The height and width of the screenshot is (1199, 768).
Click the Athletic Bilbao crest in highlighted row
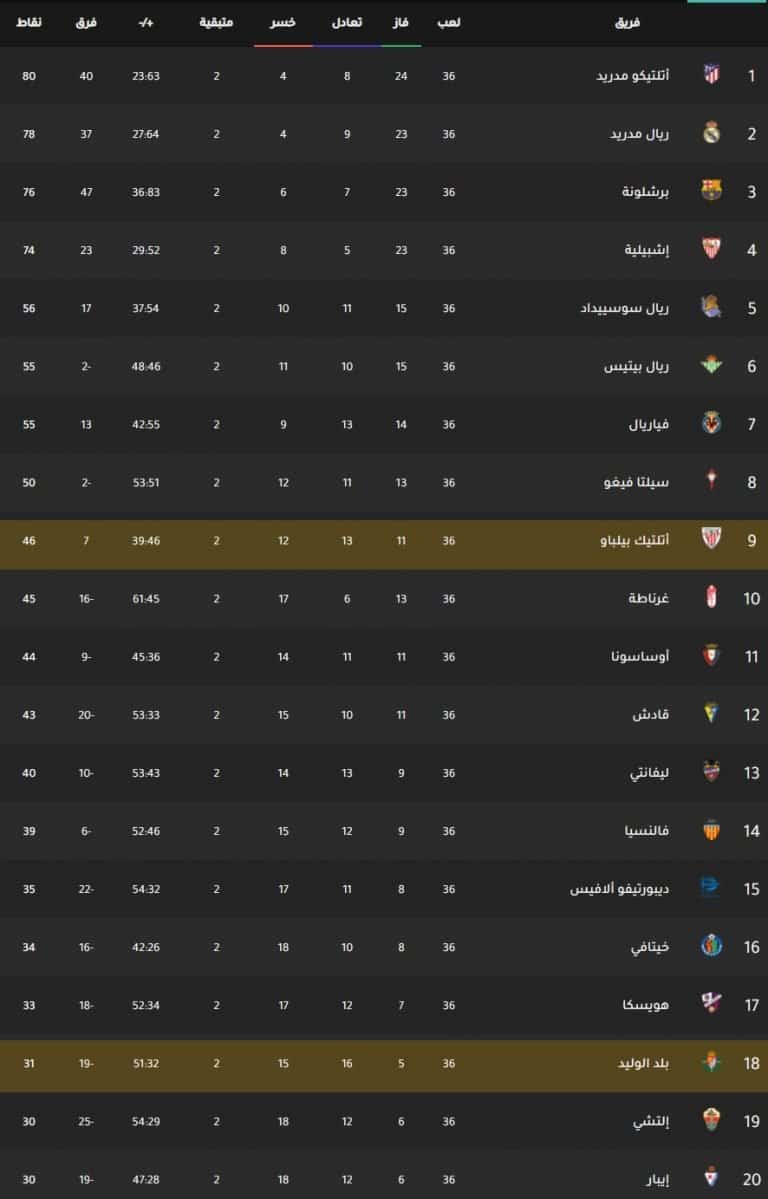[x=711, y=540]
